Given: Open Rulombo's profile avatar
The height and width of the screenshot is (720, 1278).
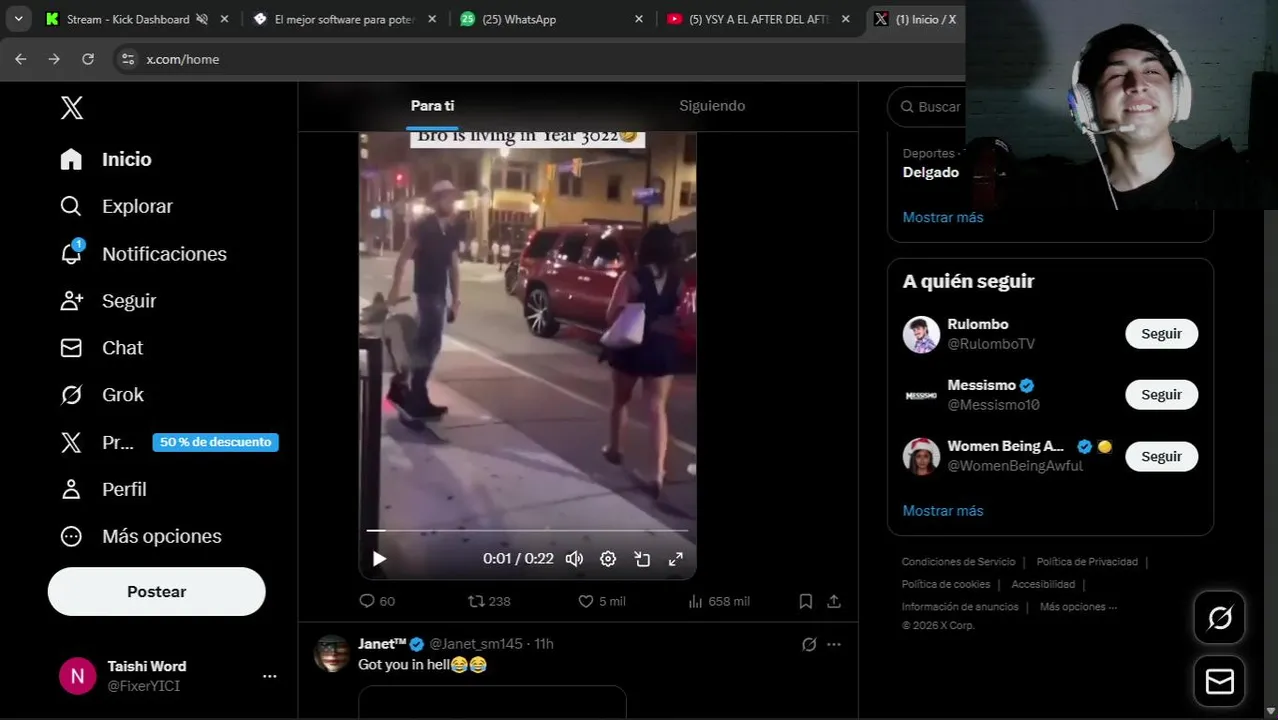Looking at the screenshot, I should [921, 334].
